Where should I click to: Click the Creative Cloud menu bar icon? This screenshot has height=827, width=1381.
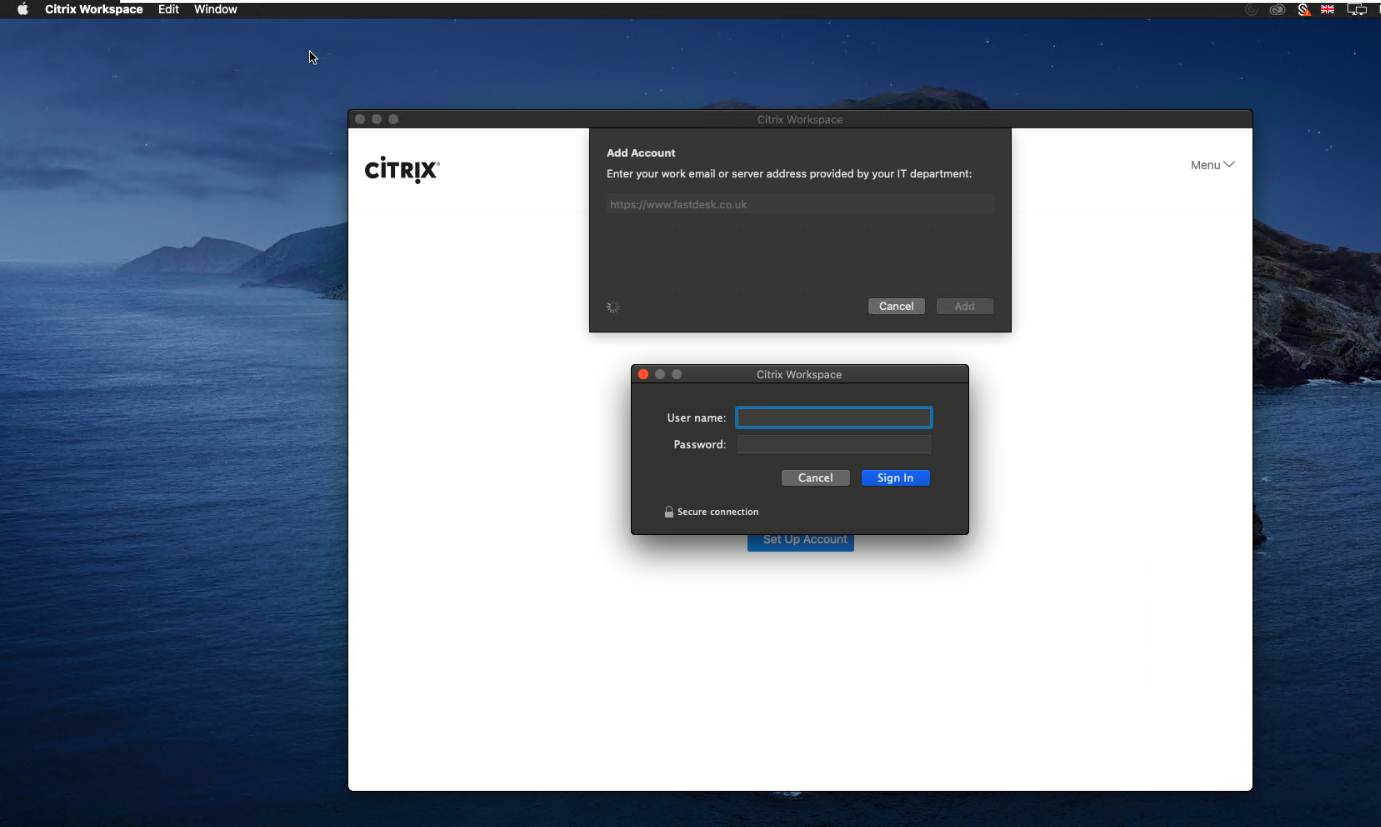[x=1278, y=10]
